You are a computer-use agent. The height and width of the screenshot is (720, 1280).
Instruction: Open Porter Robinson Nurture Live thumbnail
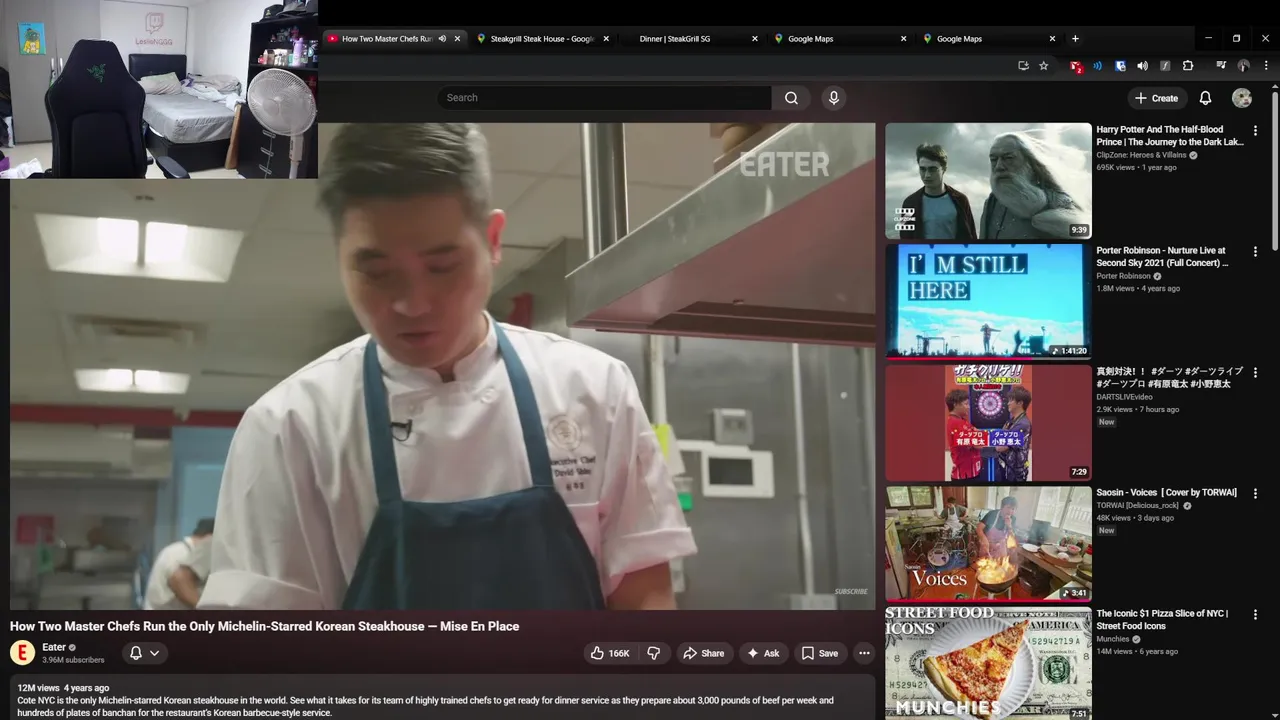(x=988, y=300)
